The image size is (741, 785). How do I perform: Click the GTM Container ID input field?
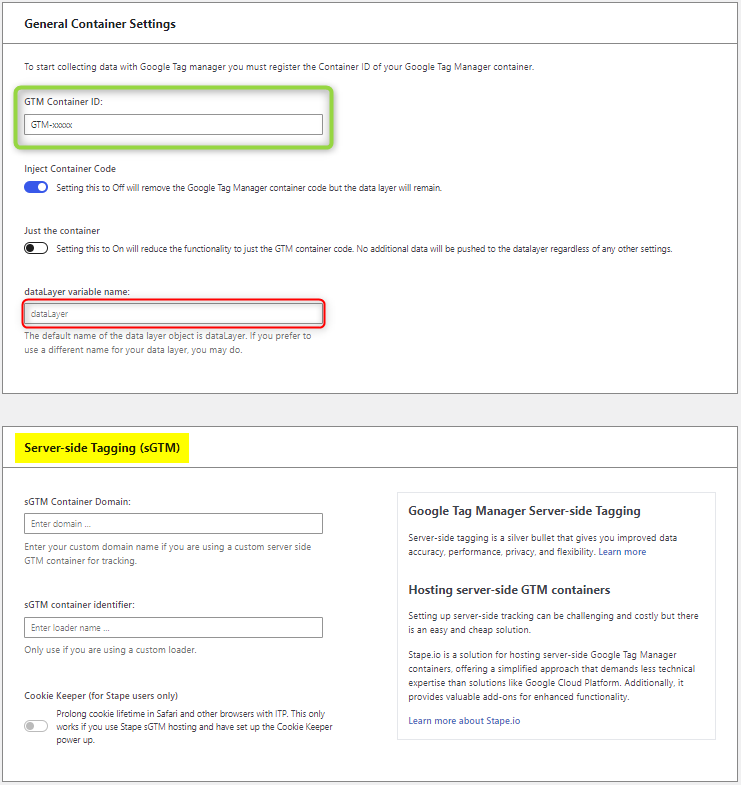point(173,125)
